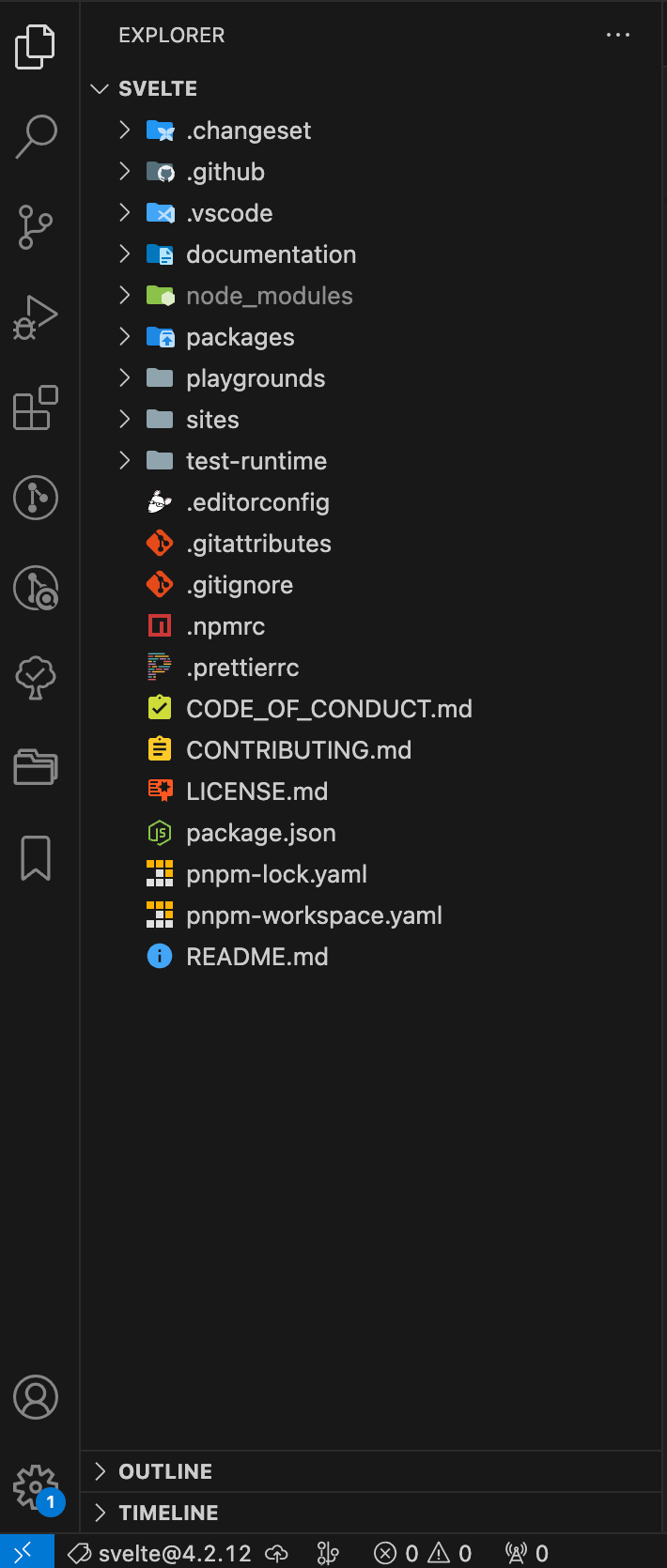Open the Explorer more actions menu
The width and height of the screenshot is (667, 1568).
tap(618, 35)
